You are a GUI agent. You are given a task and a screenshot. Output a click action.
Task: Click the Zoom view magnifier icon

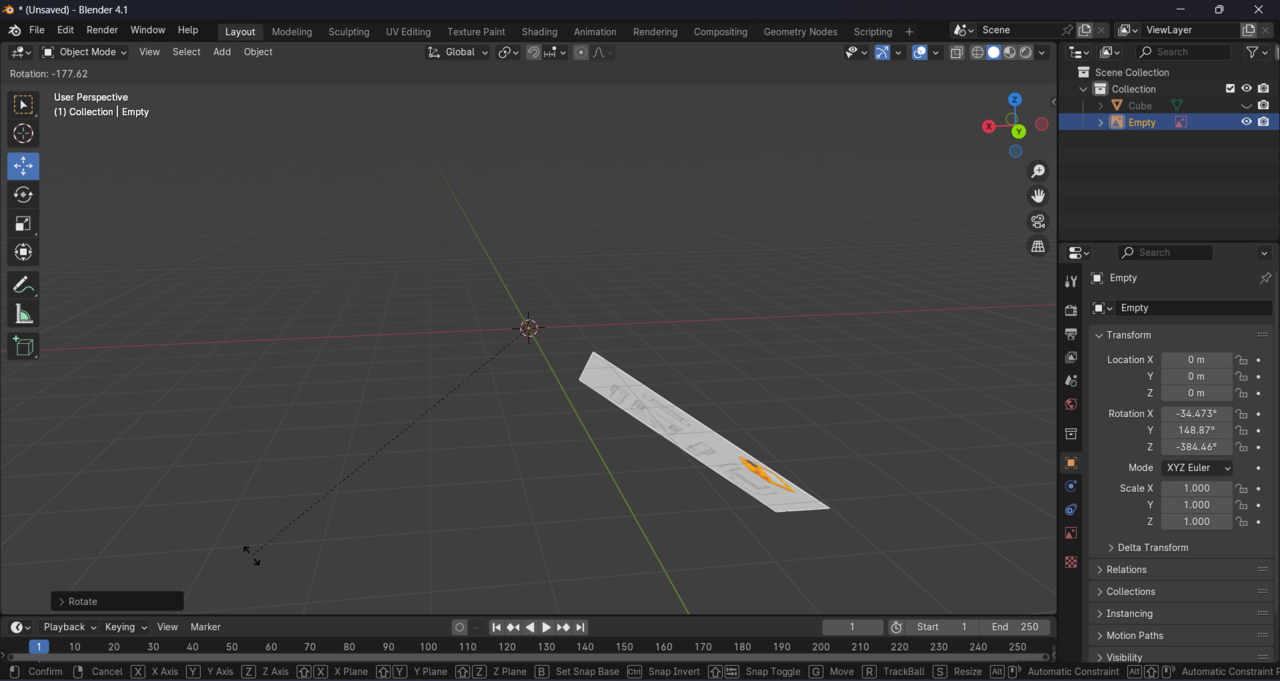[x=1038, y=171]
